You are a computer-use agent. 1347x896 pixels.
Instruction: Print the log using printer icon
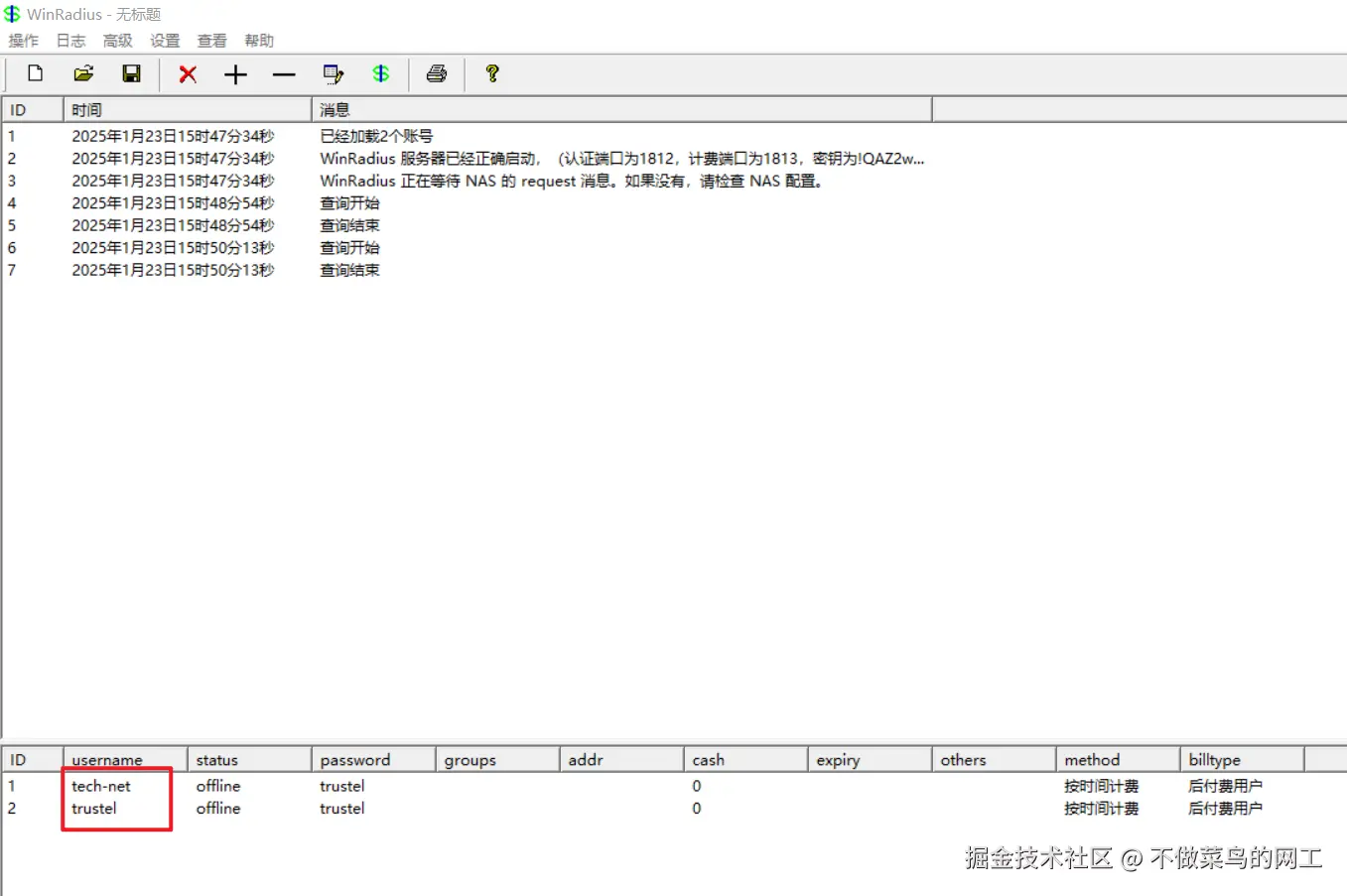(437, 73)
